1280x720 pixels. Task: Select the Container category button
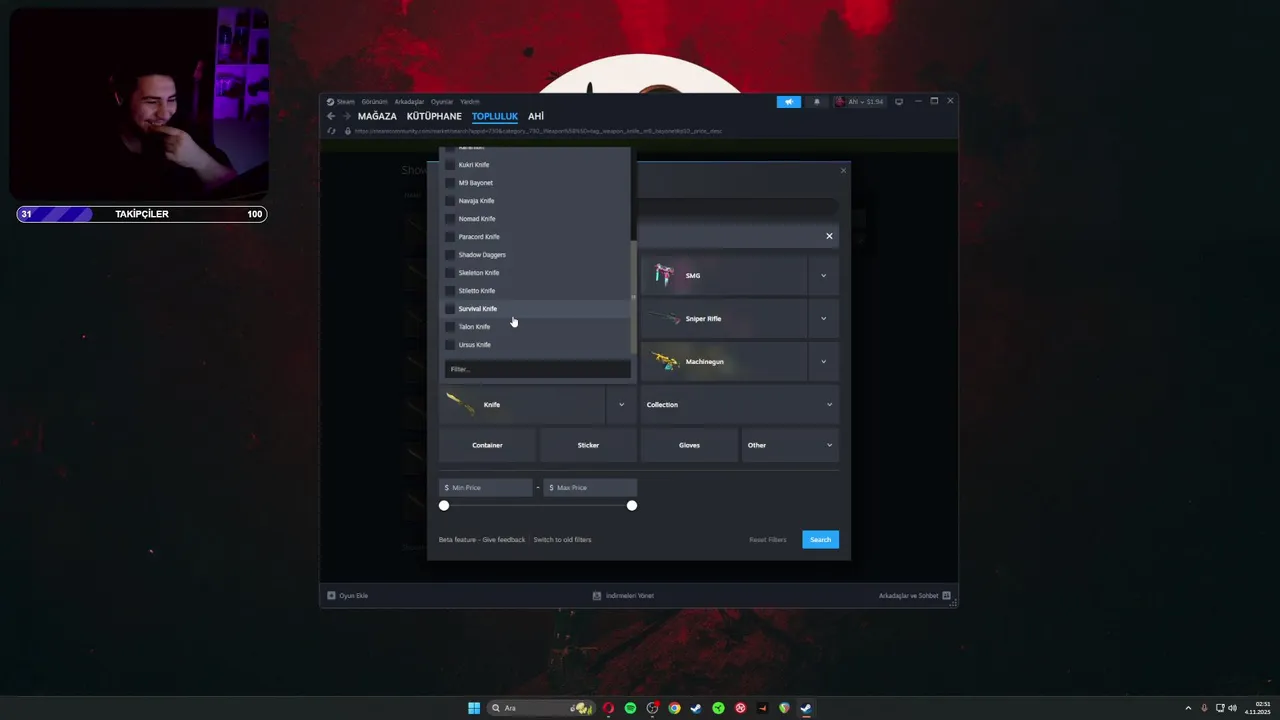(x=487, y=445)
